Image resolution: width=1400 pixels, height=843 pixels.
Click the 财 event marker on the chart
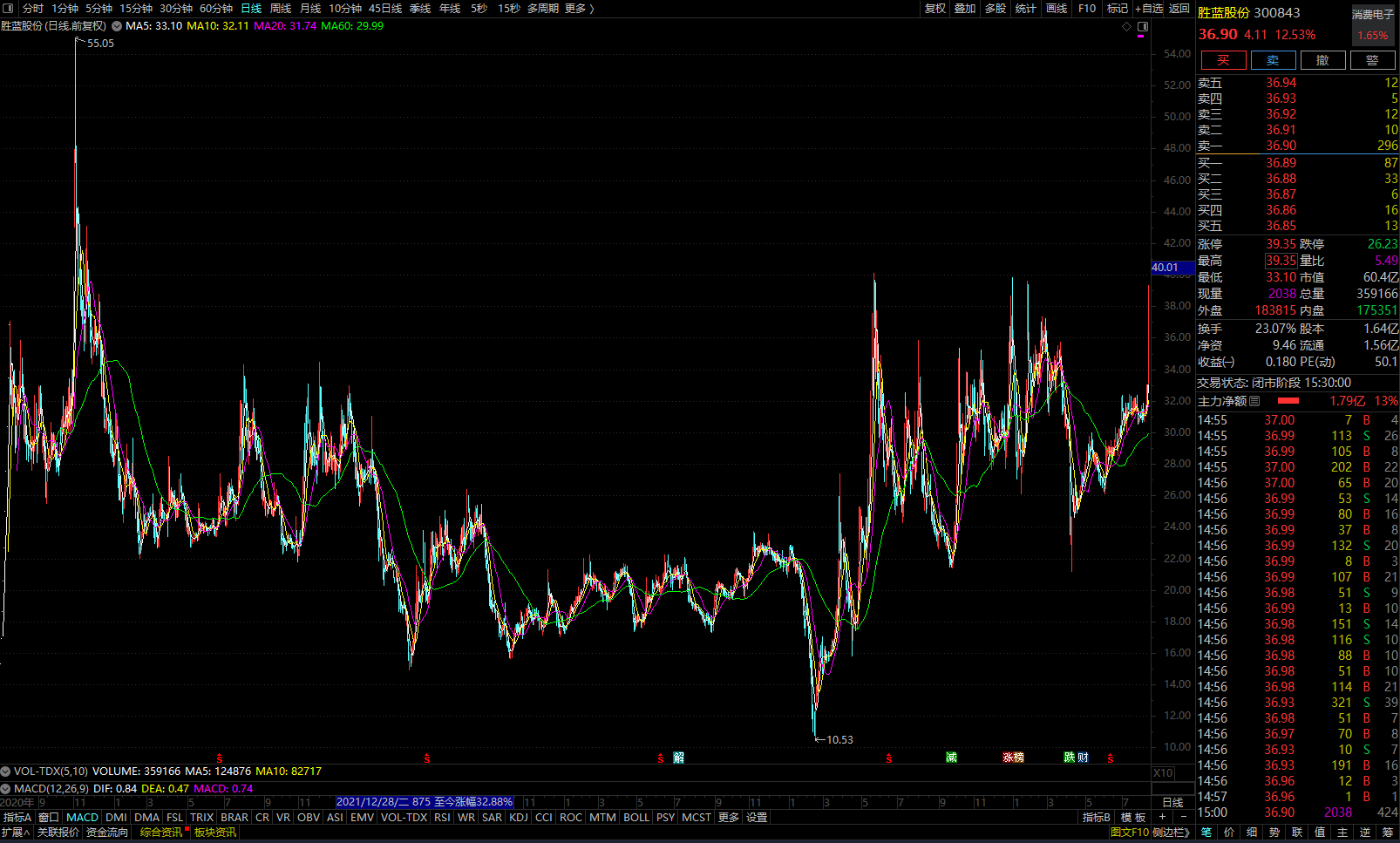(1083, 758)
